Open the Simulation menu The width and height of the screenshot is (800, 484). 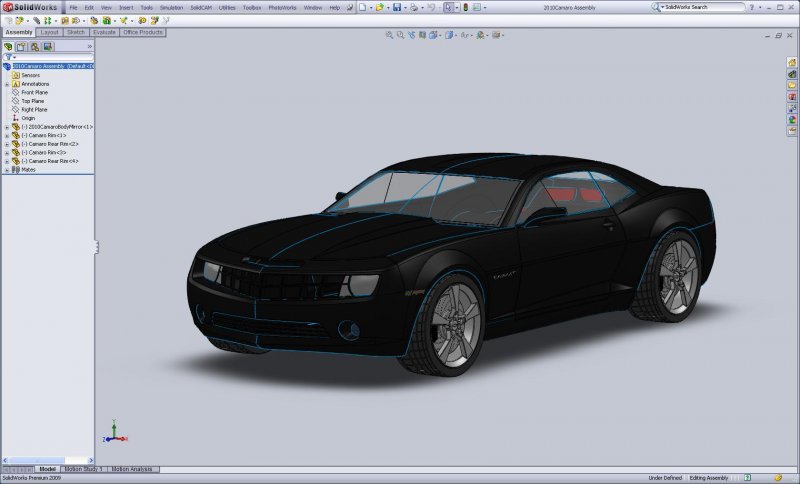(171, 8)
